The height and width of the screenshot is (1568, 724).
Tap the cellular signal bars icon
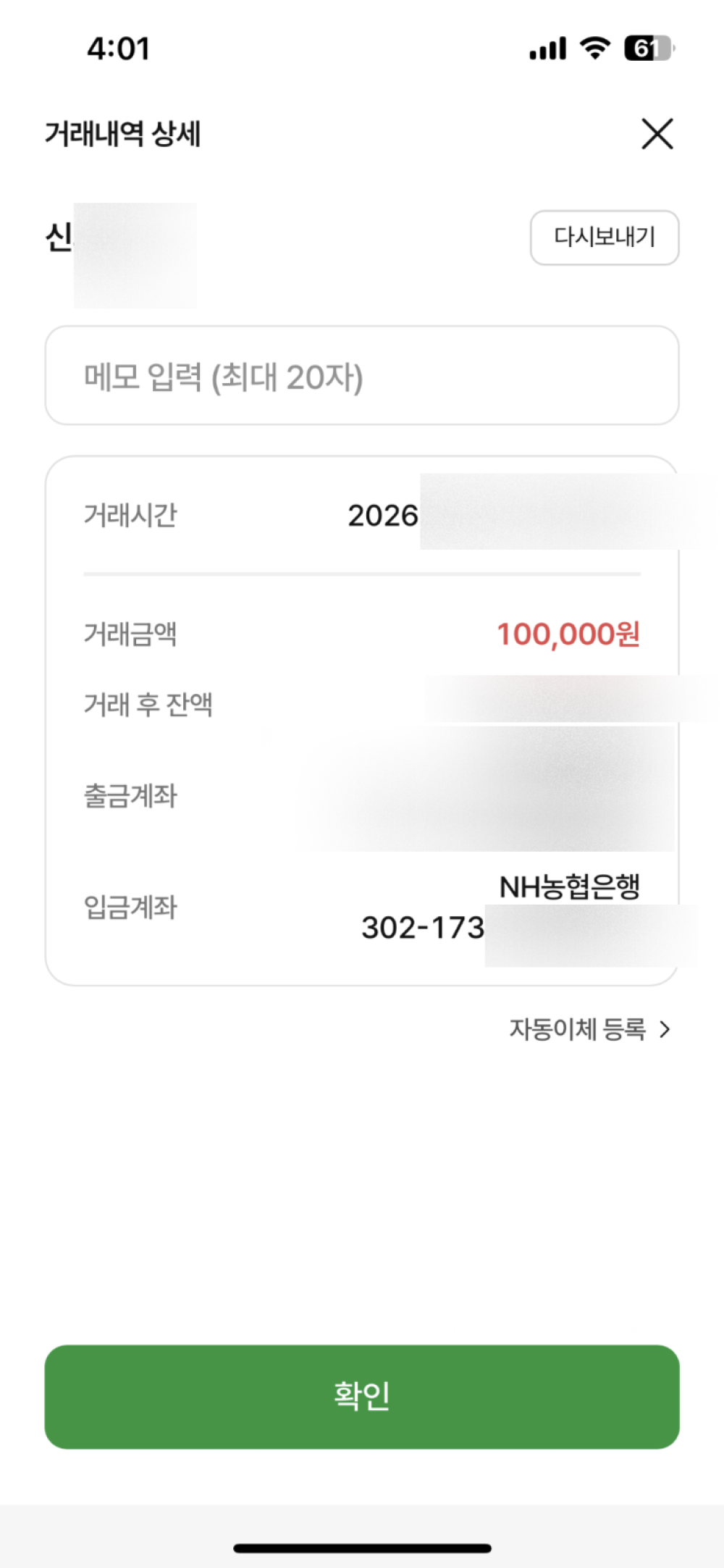[547, 49]
